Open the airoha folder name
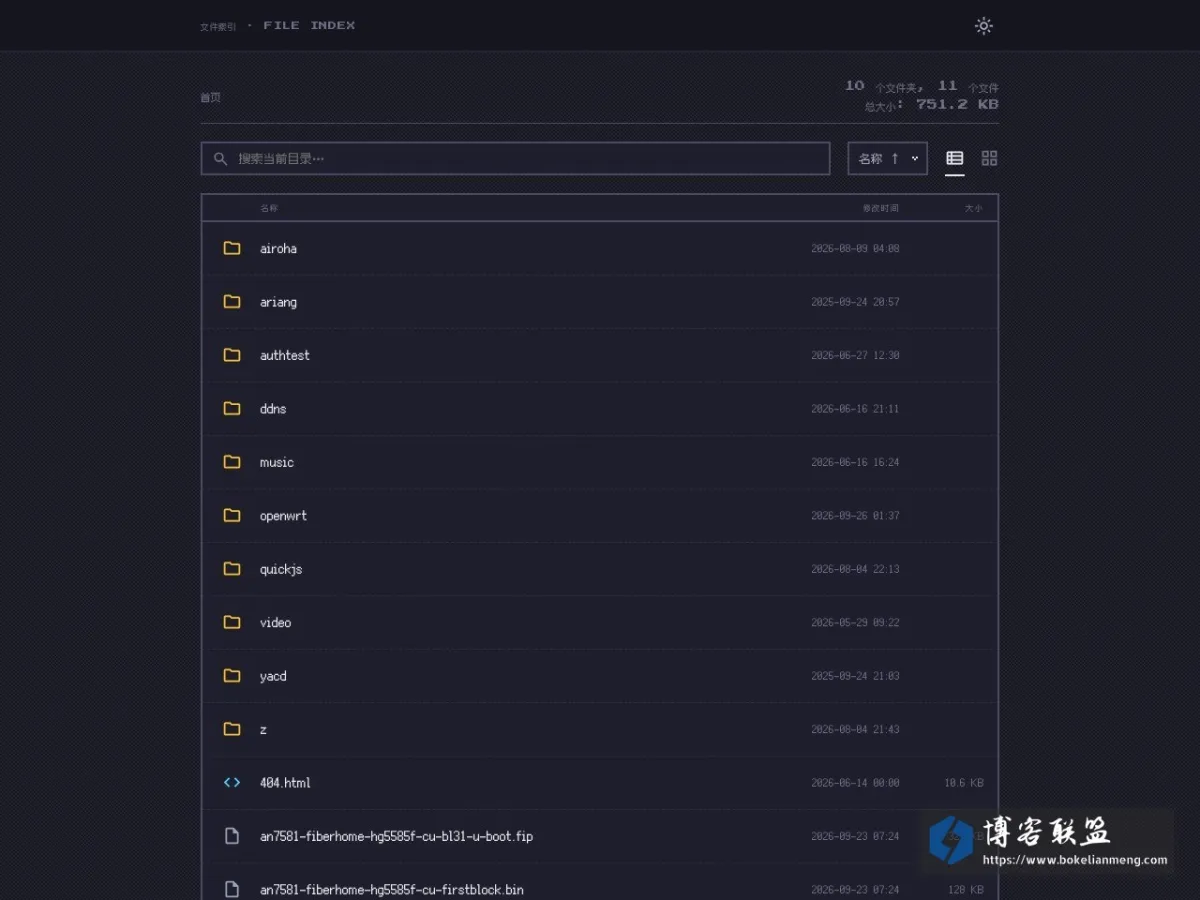 point(278,249)
